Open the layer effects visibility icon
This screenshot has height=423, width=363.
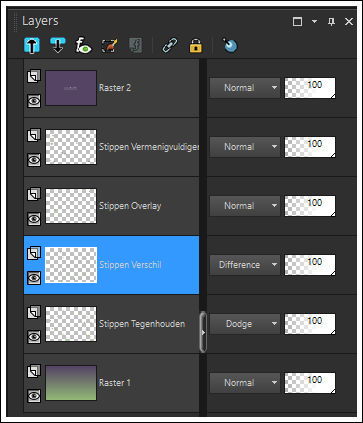83,45
